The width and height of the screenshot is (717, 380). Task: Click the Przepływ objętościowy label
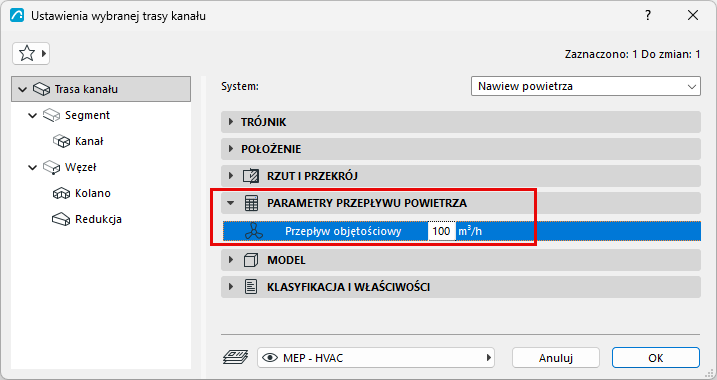tap(343, 231)
